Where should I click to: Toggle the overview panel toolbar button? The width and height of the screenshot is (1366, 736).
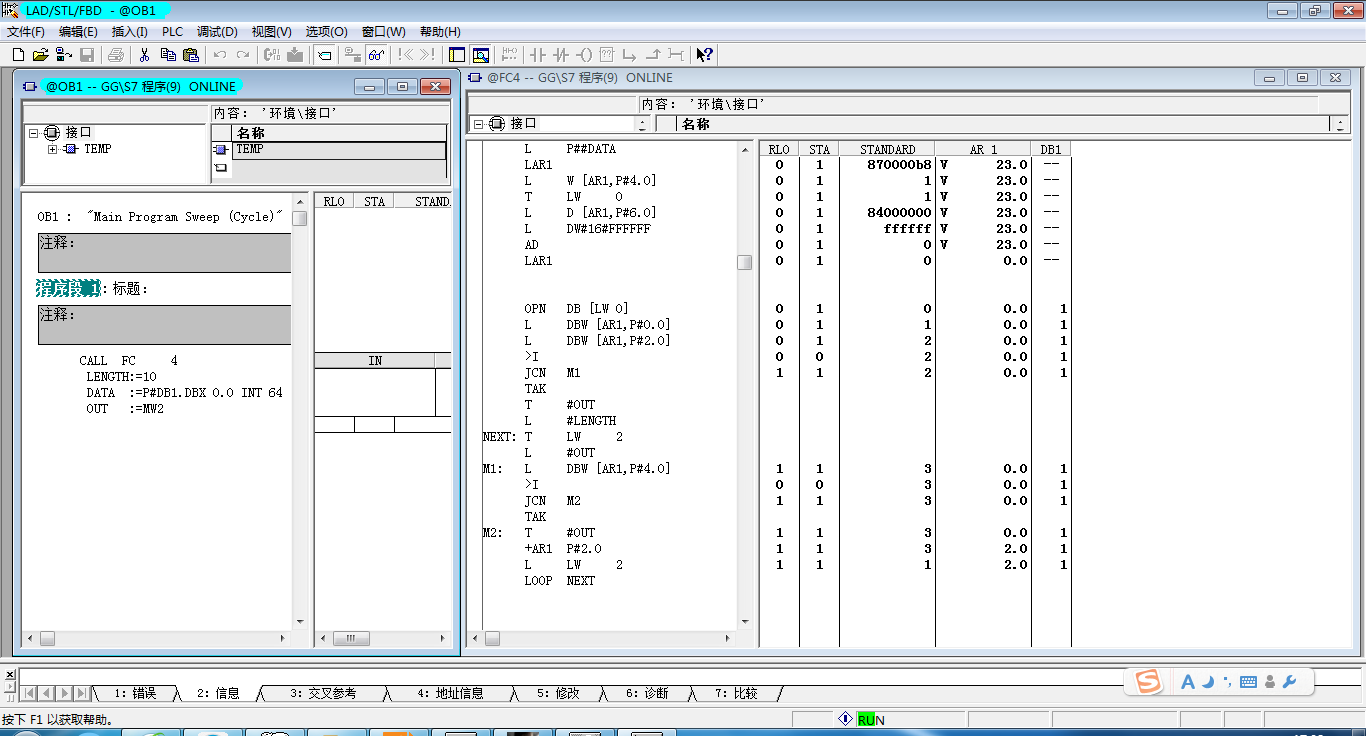coord(456,55)
